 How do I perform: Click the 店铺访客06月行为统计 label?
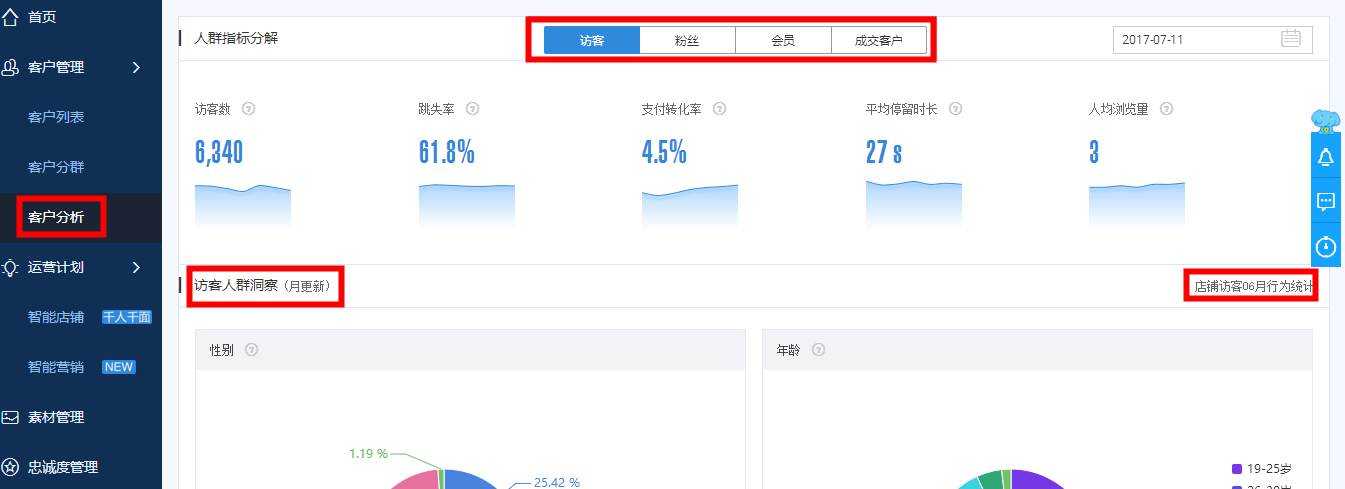(x=1253, y=286)
